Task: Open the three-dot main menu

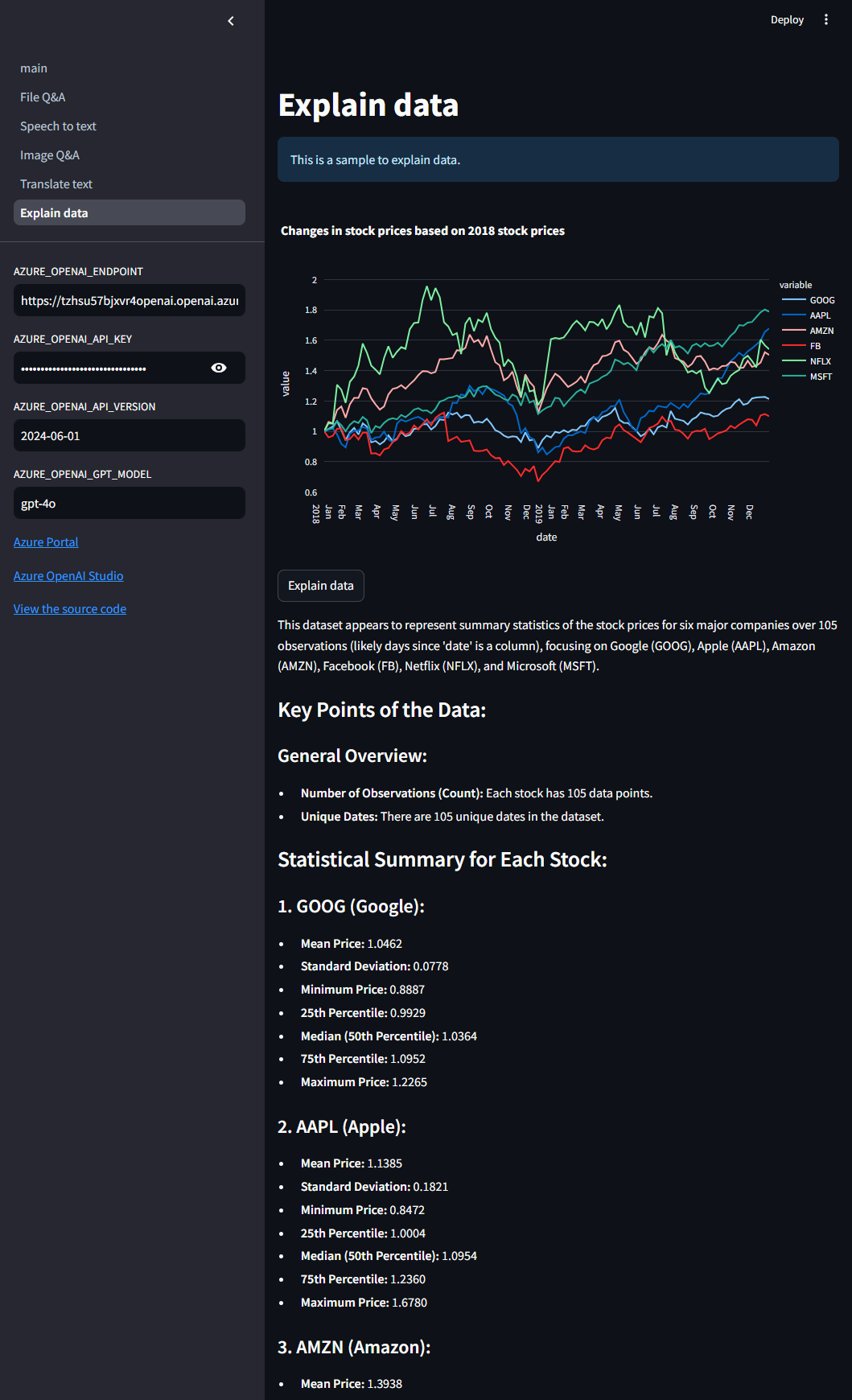Action: [825, 19]
